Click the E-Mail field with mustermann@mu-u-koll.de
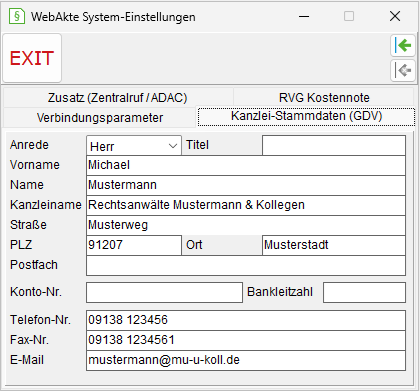Screen dimensions: 420x391 click(246, 360)
